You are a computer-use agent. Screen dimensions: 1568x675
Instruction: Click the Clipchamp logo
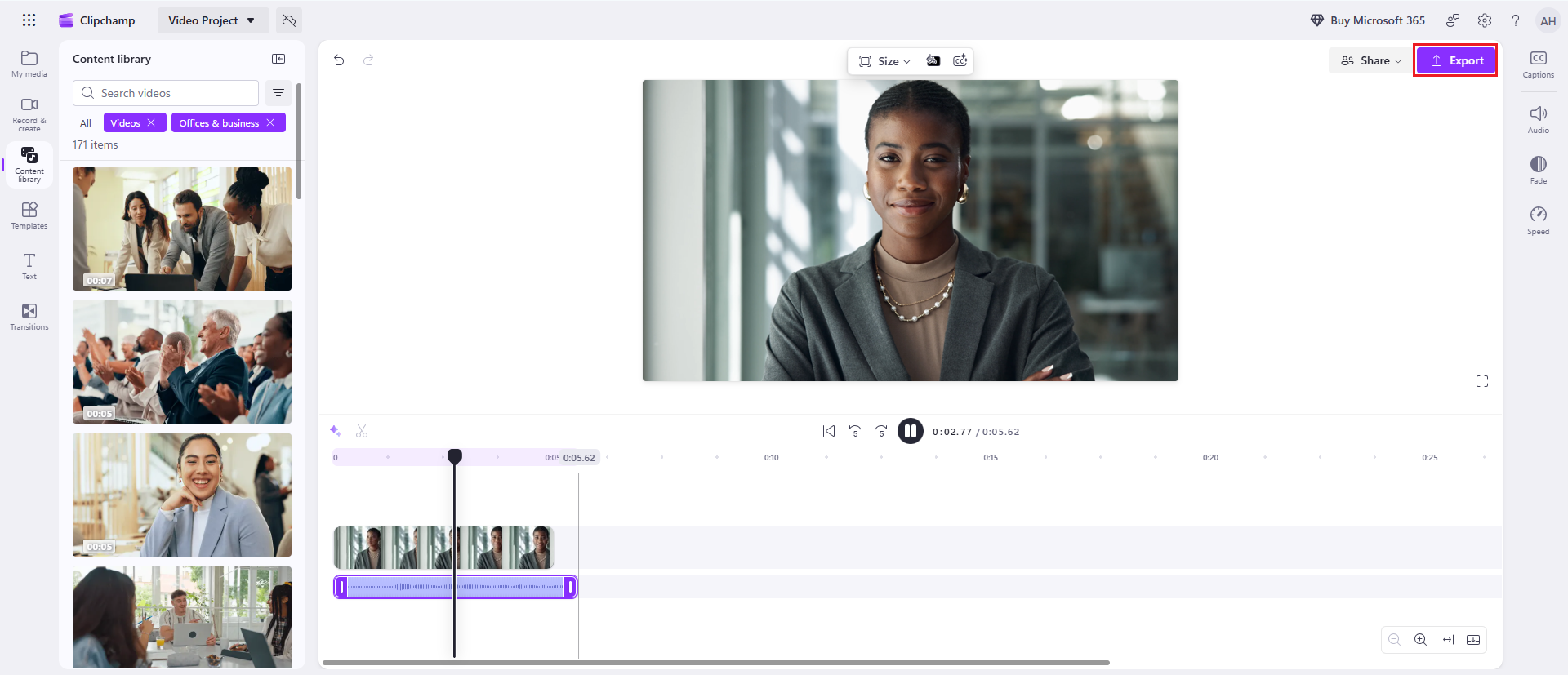pos(66,20)
